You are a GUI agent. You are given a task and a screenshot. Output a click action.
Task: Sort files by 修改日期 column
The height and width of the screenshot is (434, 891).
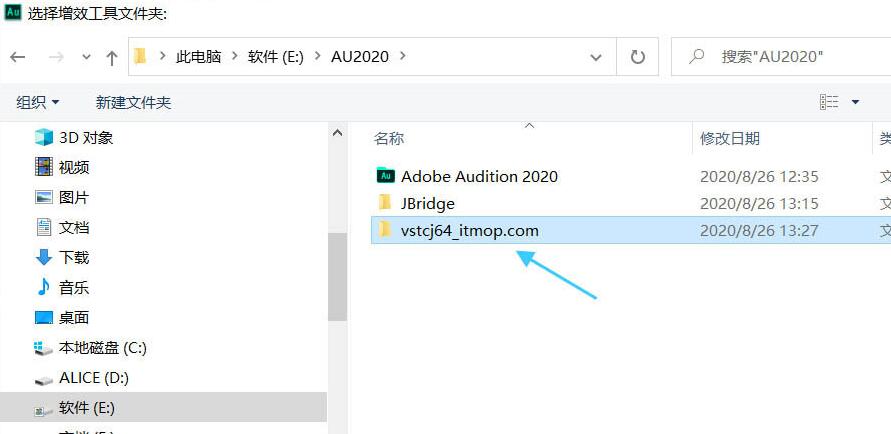(x=730, y=139)
